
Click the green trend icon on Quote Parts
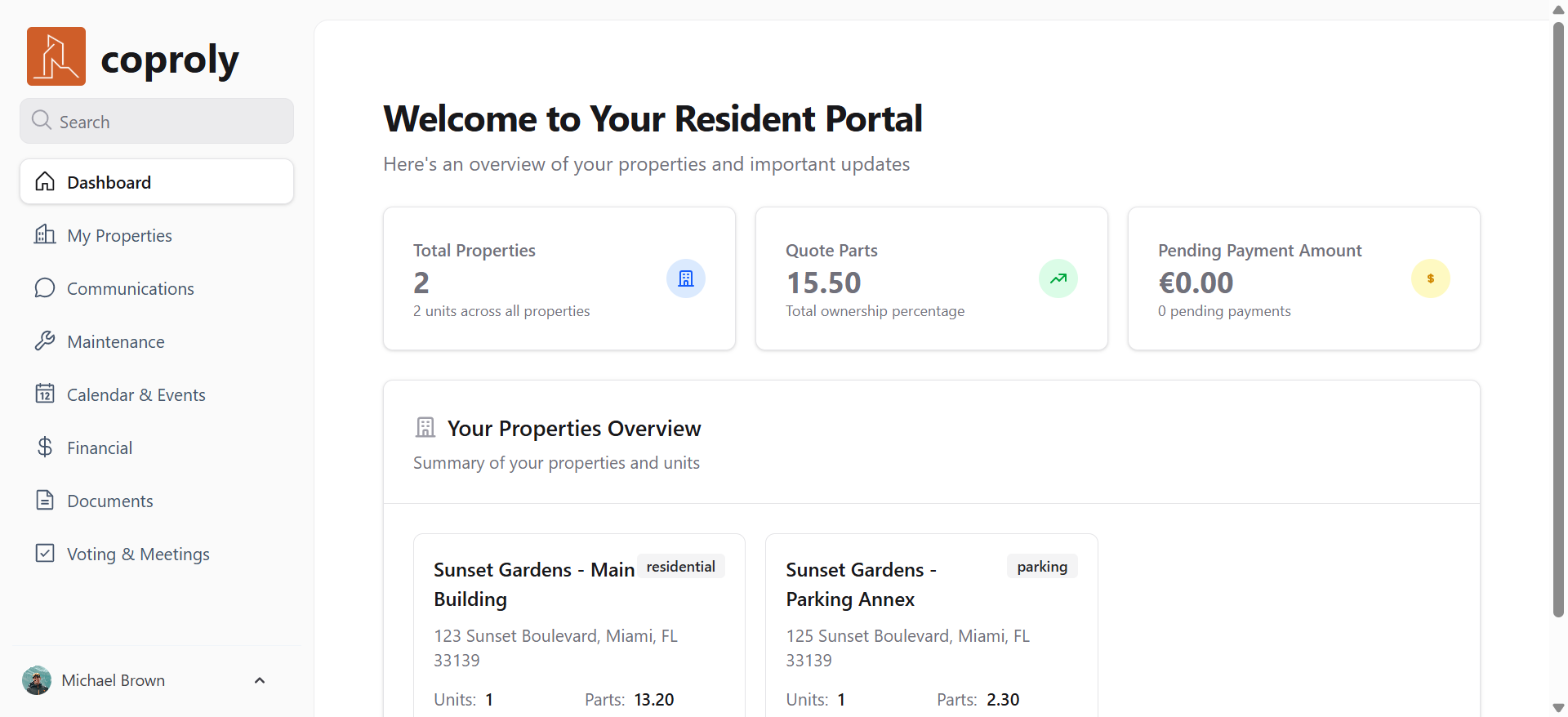(x=1058, y=278)
